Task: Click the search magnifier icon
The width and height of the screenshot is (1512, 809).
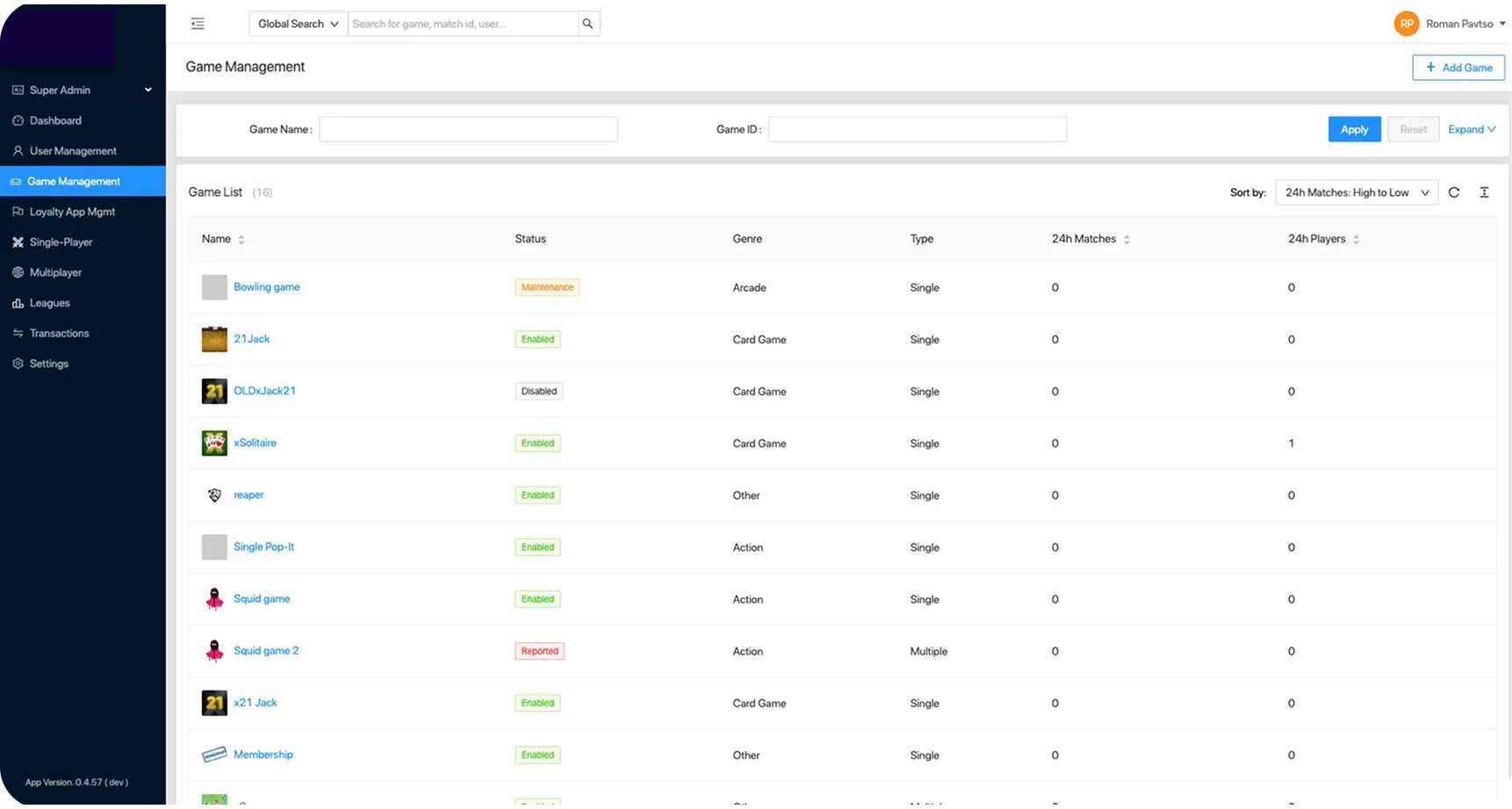Action: [x=588, y=24]
